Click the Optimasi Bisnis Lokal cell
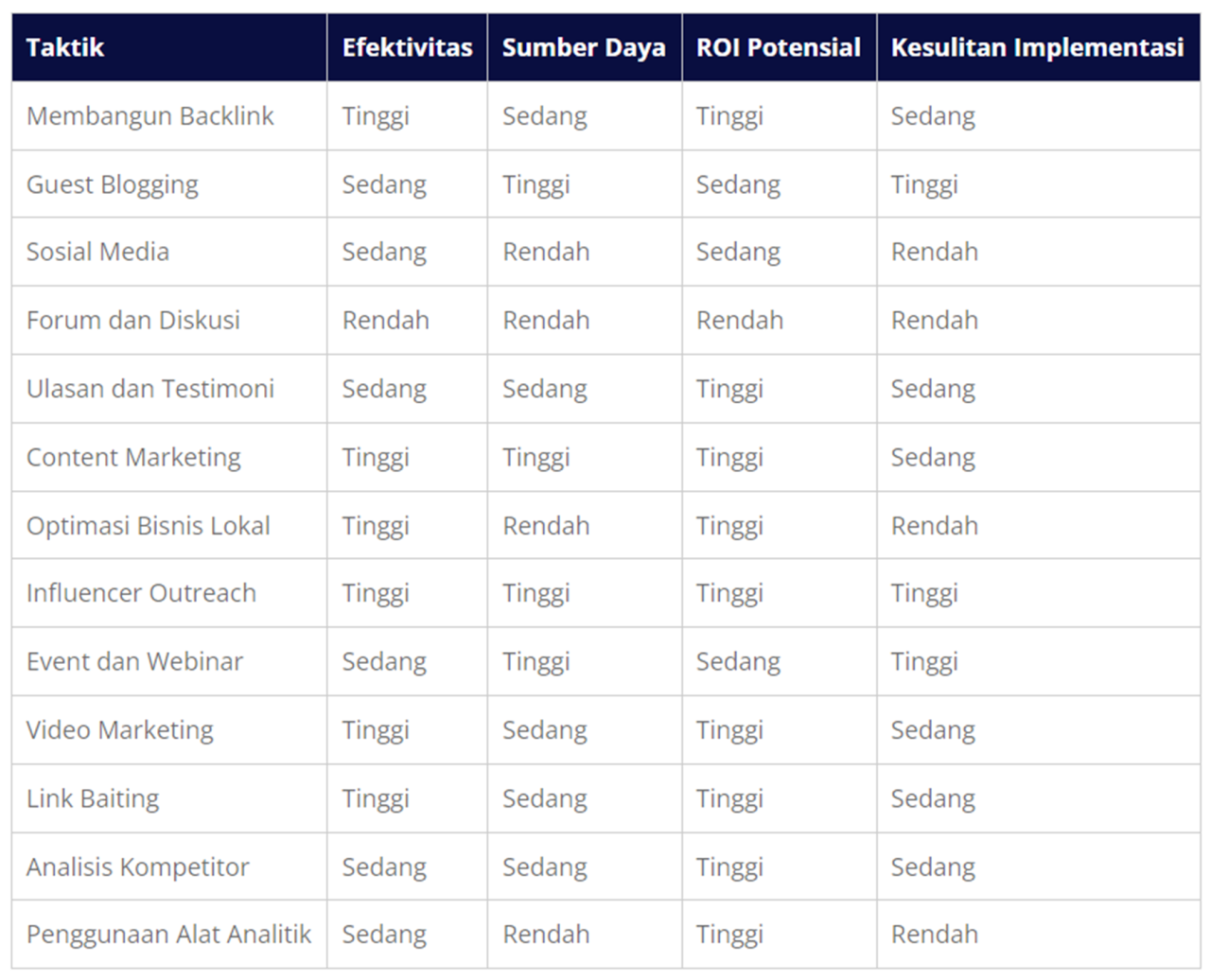The height and width of the screenshot is (980, 1211). [149, 525]
